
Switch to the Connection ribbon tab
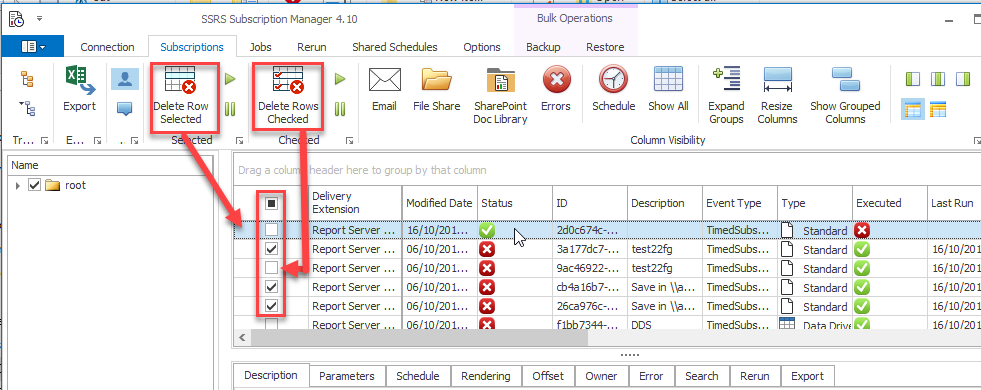point(108,47)
